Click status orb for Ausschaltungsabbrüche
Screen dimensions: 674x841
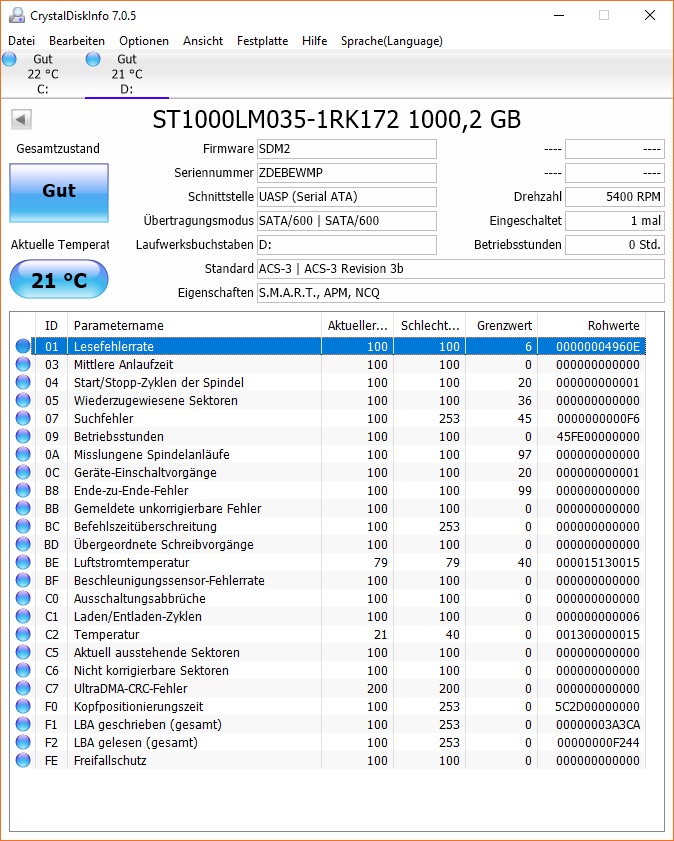[x=23, y=598]
